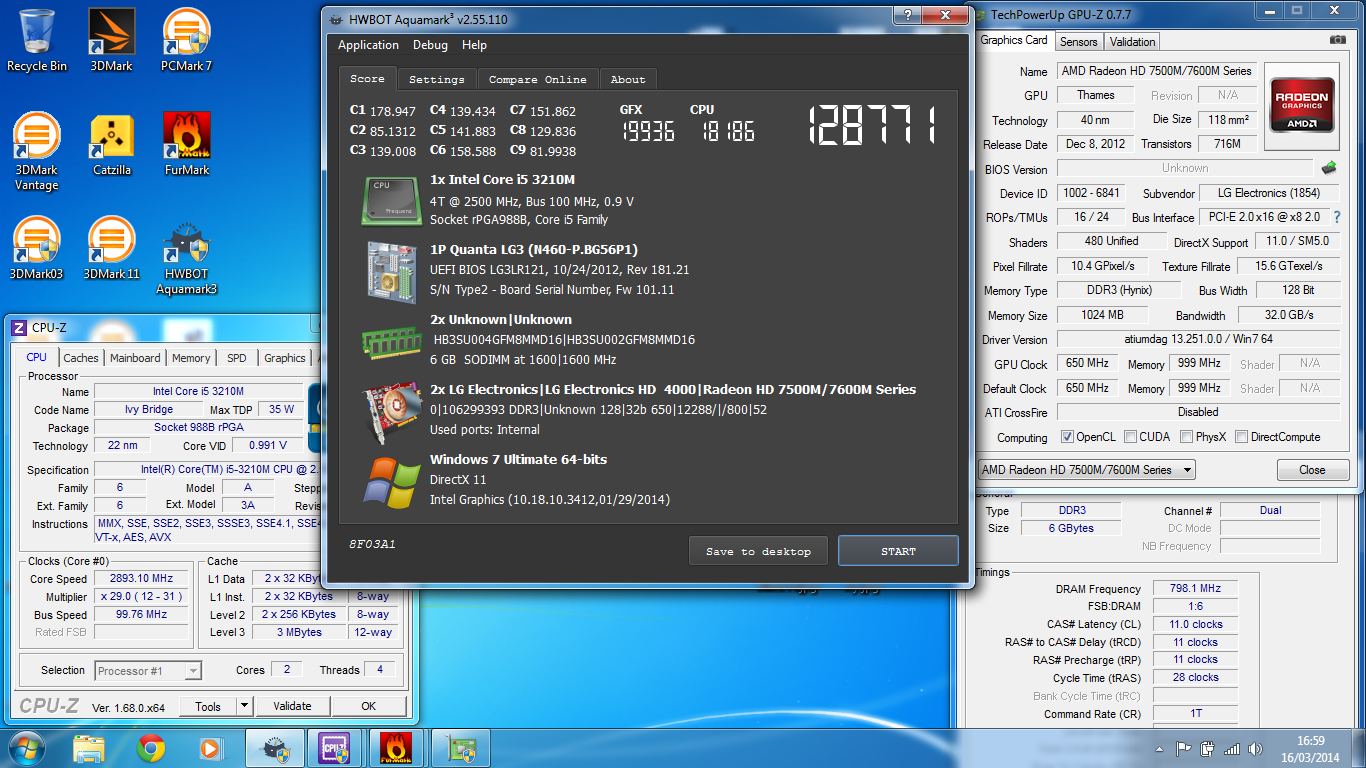Viewport: 1366px width, 768px height.
Task: Open the Catzilla desktop icon
Action: tap(112, 145)
